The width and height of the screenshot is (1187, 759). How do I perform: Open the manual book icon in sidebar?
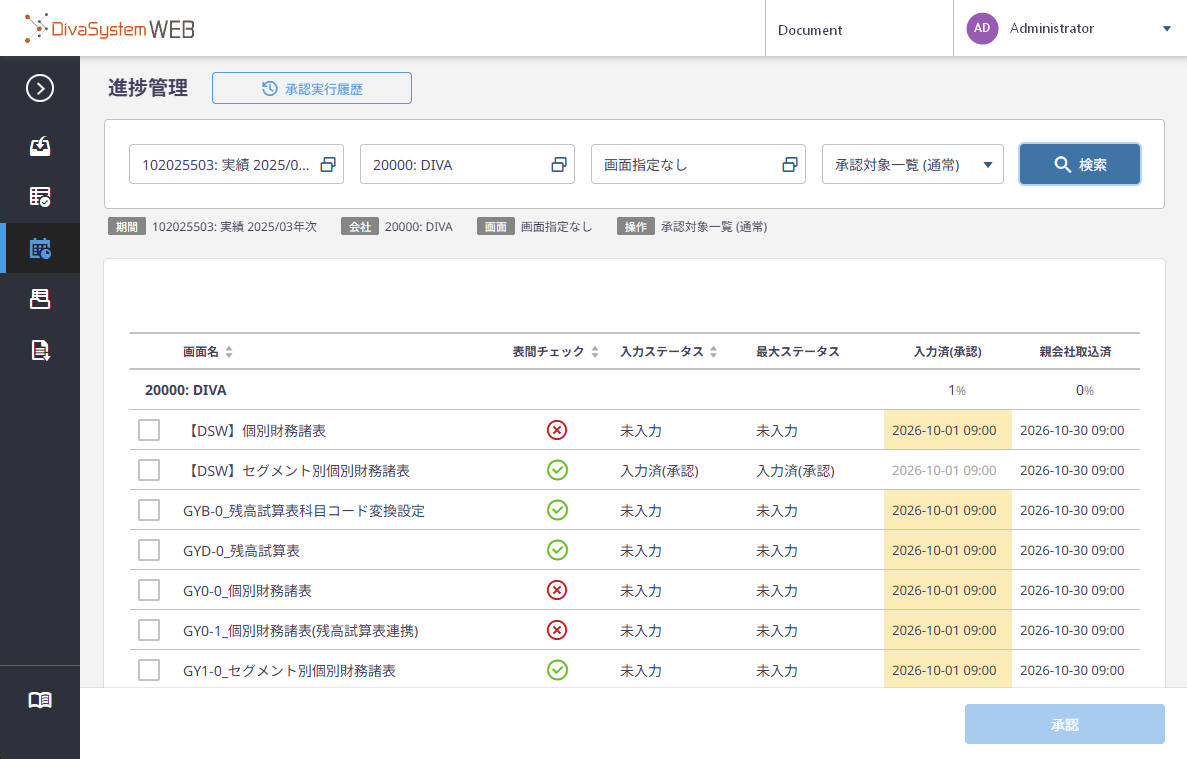point(39,700)
